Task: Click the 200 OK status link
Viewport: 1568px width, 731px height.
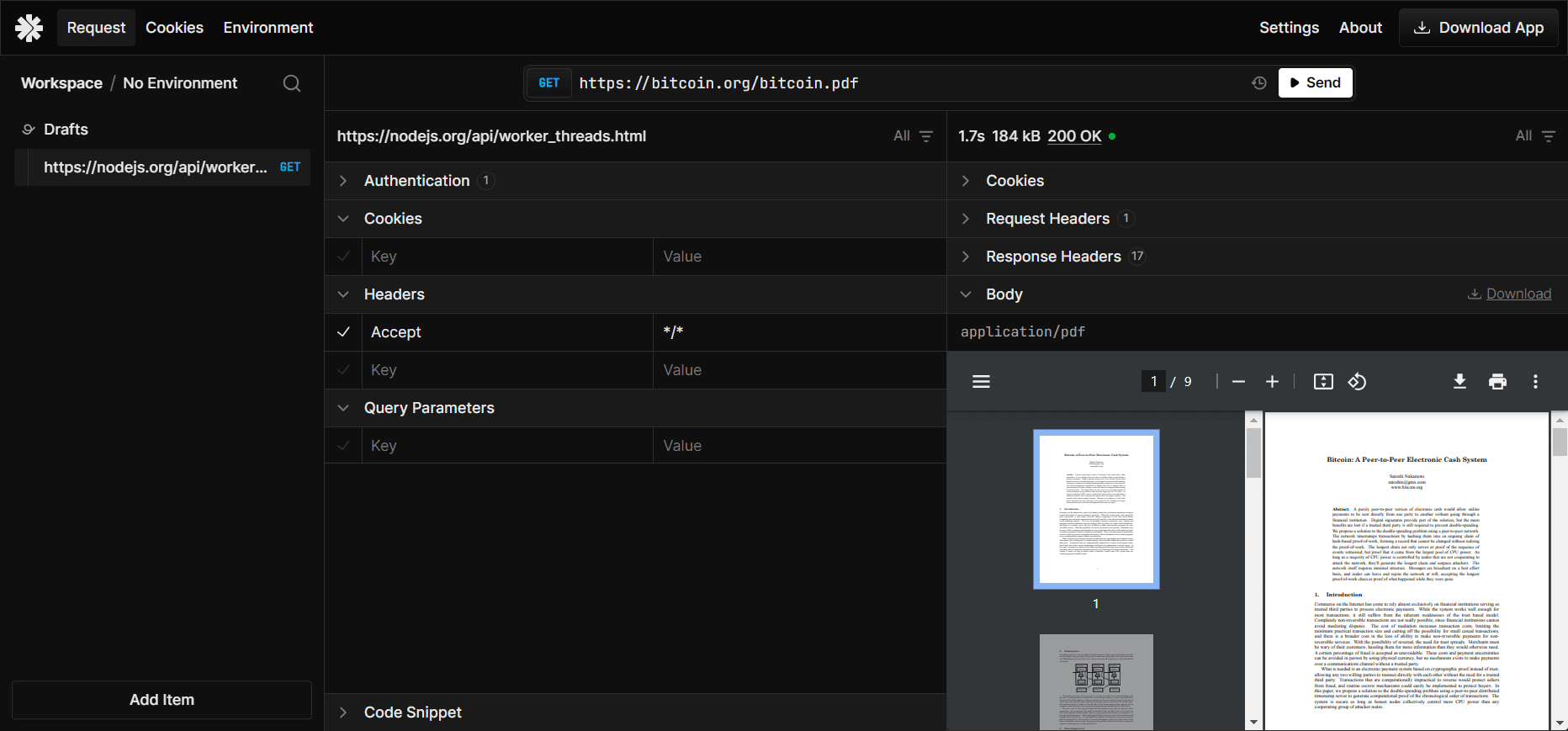Action: coord(1074,136)
